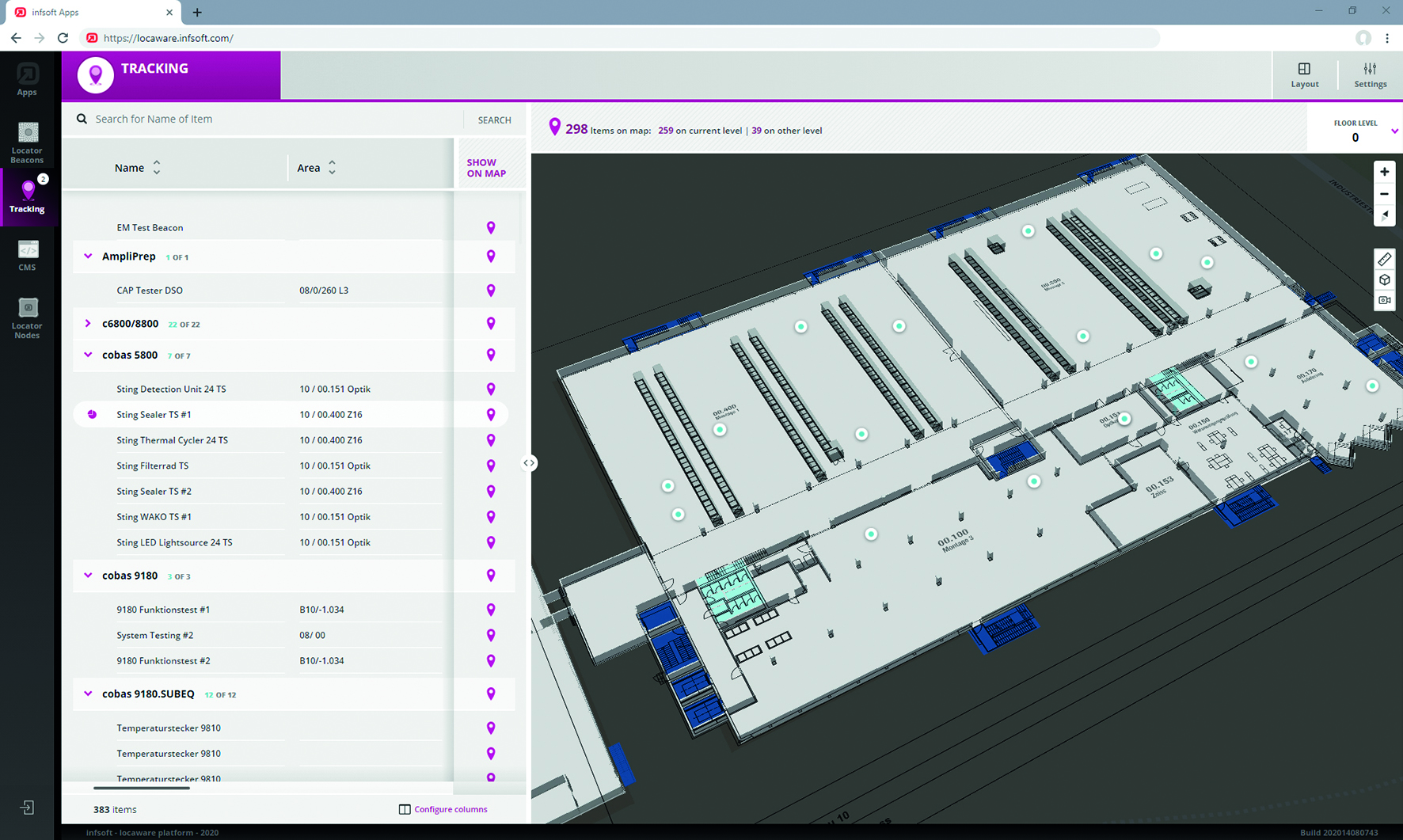The width and height of the screenshot is (1403, 840).
Task: Click the map zoom-in control
Action: [x=1384, y=171]
